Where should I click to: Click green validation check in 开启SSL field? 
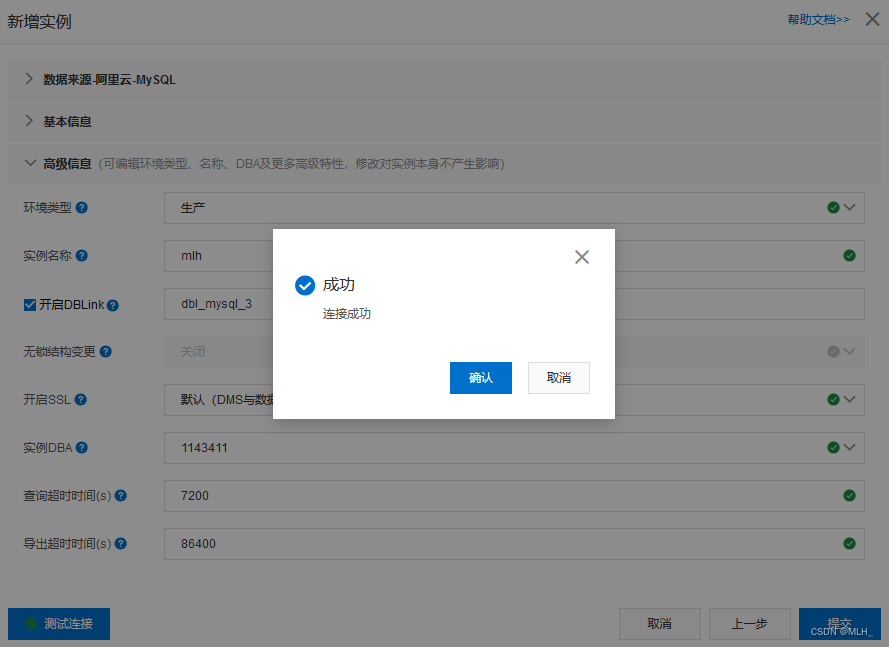point(833,400)
